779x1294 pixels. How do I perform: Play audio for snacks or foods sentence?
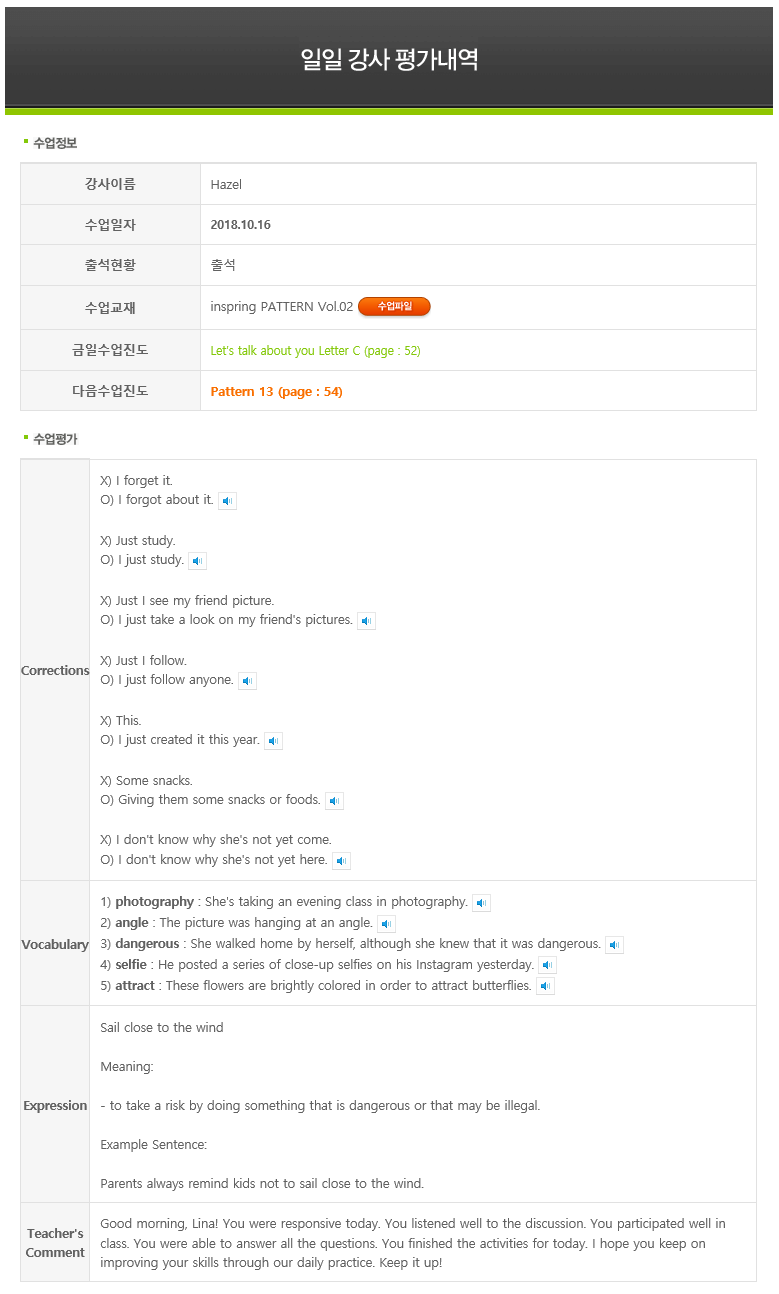tap(335, 801)
